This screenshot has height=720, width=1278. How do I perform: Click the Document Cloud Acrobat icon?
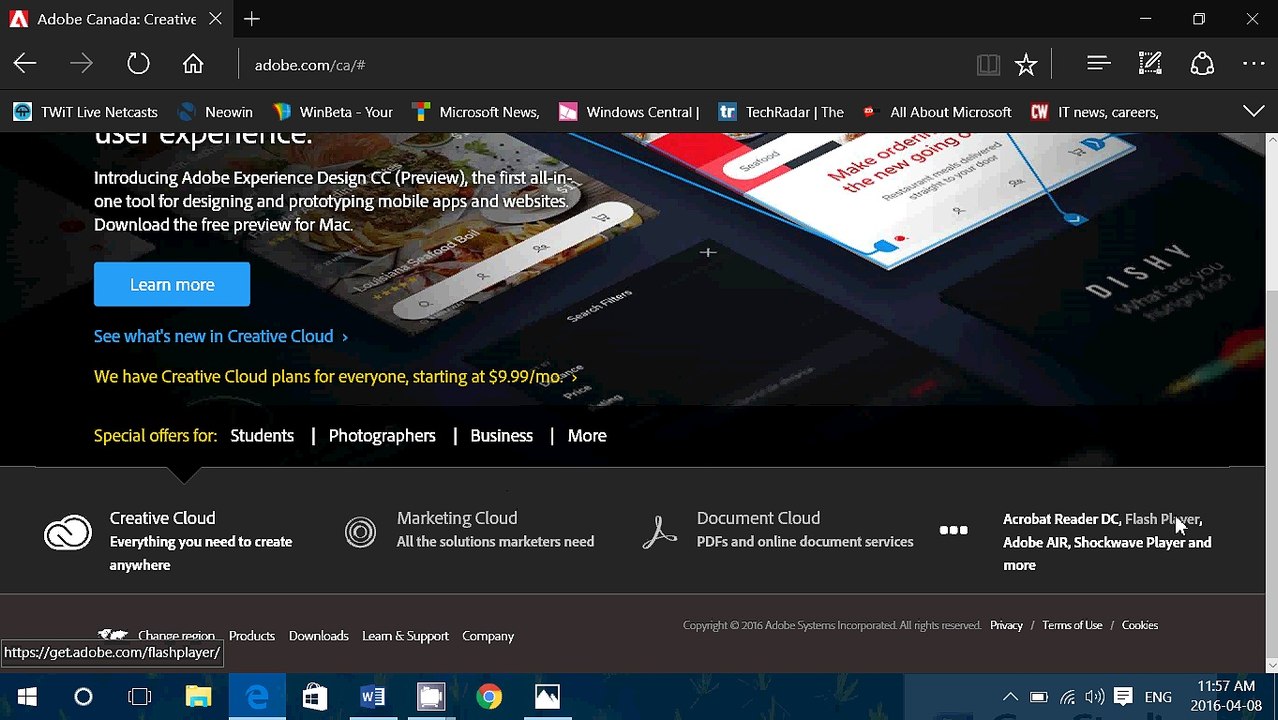point(660,532)
